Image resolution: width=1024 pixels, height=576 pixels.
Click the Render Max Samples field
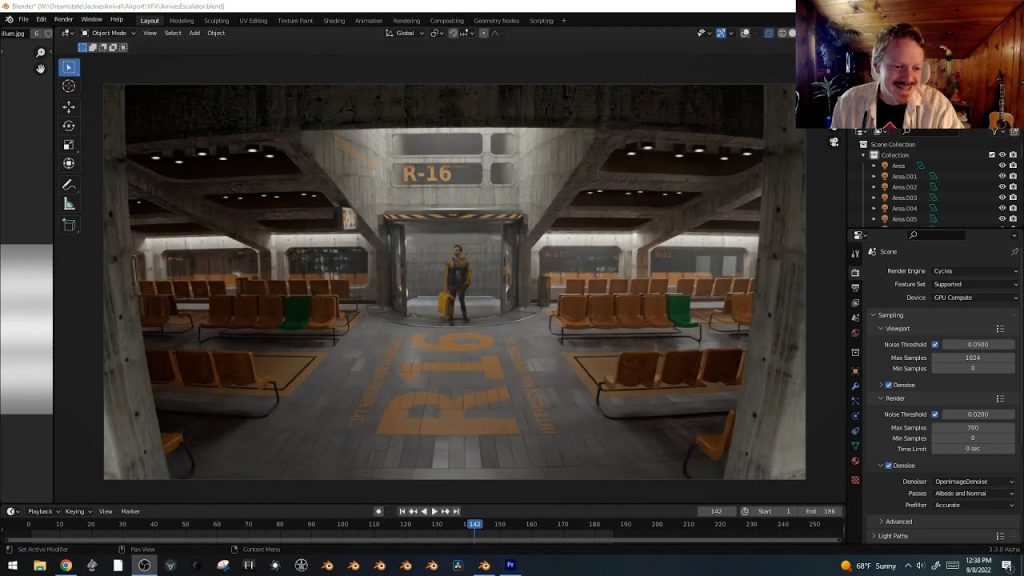tap(972, 428)
